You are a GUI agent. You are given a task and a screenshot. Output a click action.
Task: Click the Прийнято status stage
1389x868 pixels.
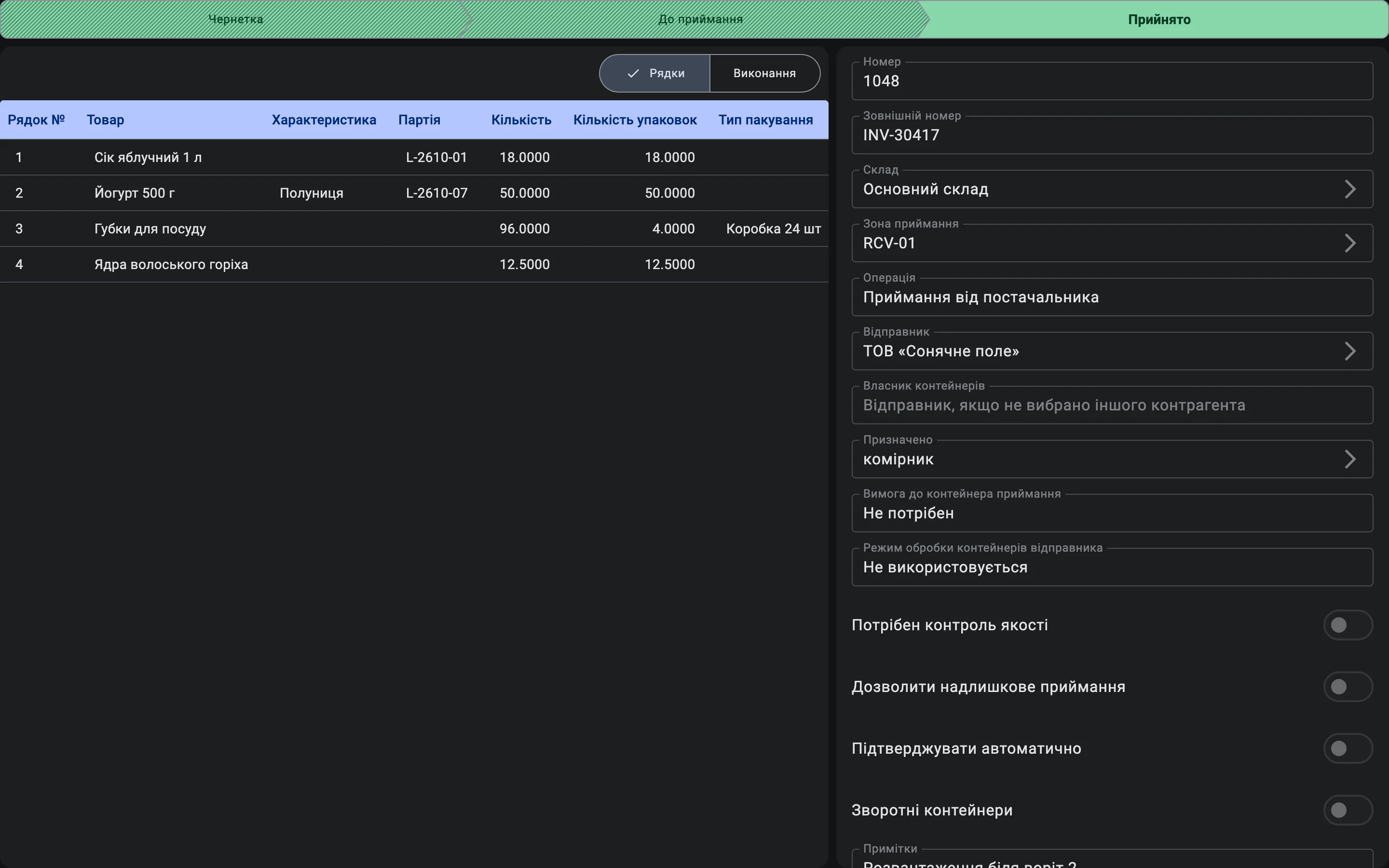click(x=1159, y=19)
